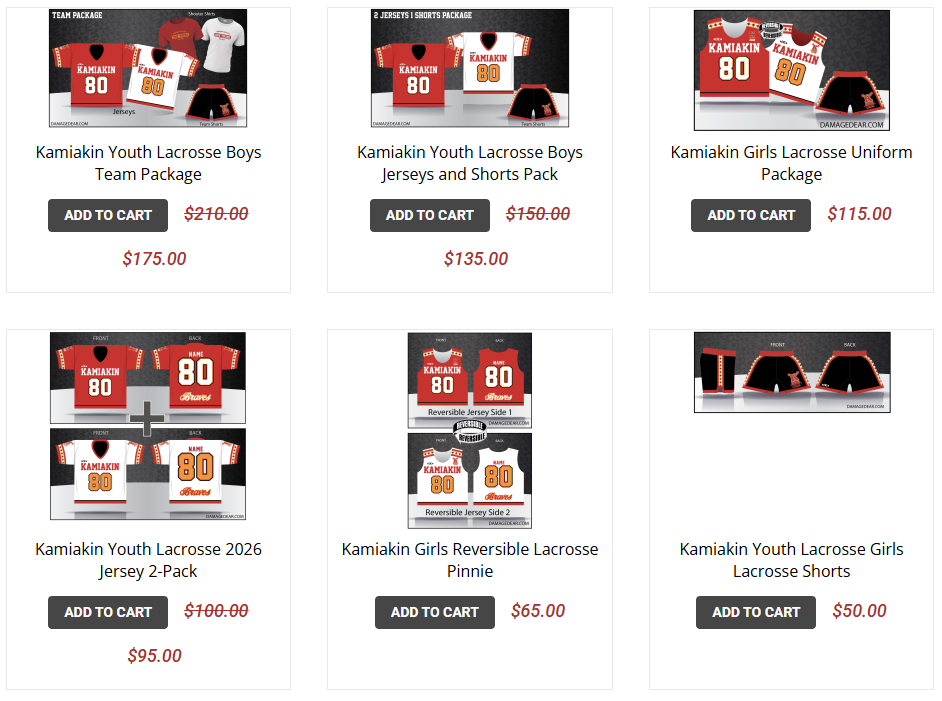
Task: Add Girls Reversible Lacrosse Pinnie to cart
Action: [435, 612]
